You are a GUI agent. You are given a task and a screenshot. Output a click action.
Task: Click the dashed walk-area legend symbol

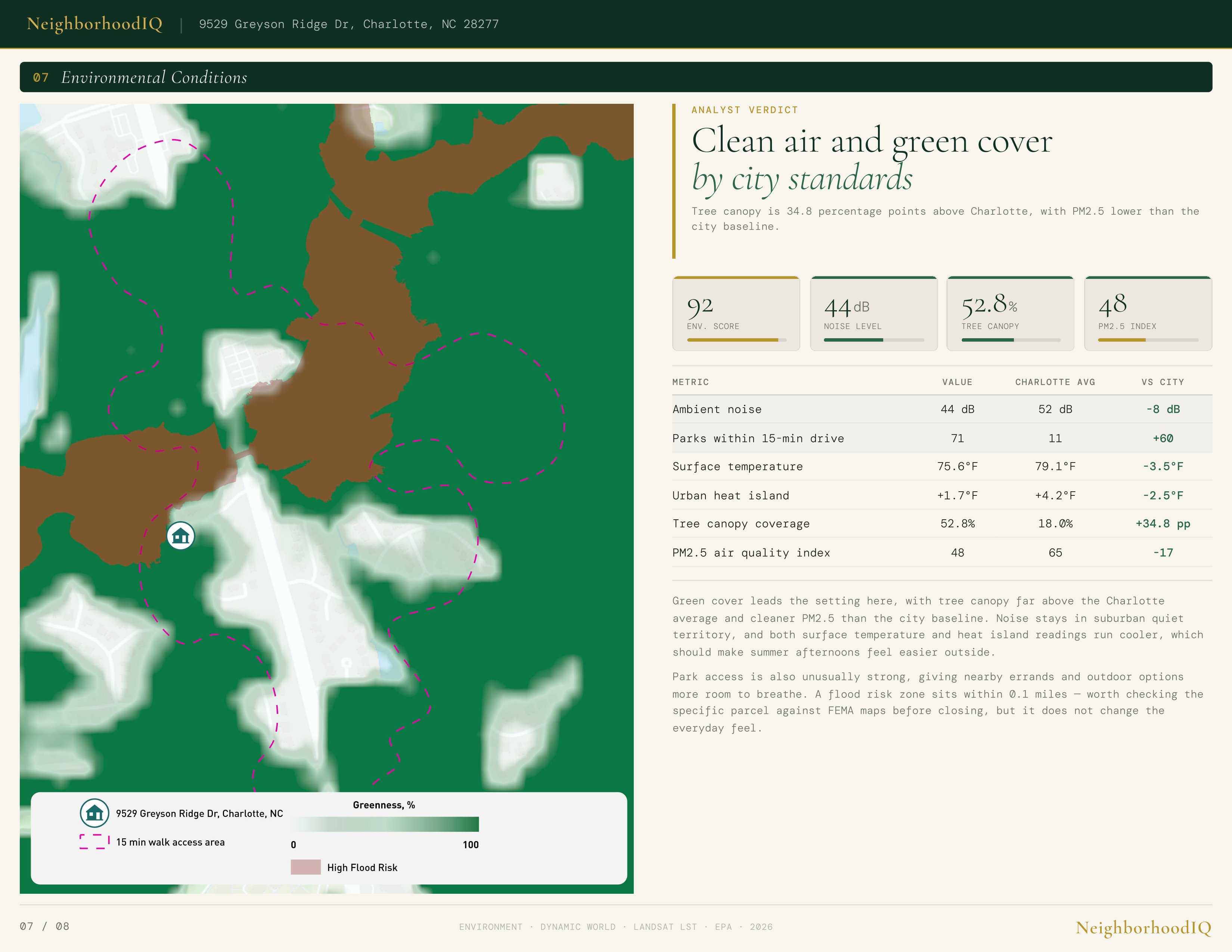tap(94, 841)
